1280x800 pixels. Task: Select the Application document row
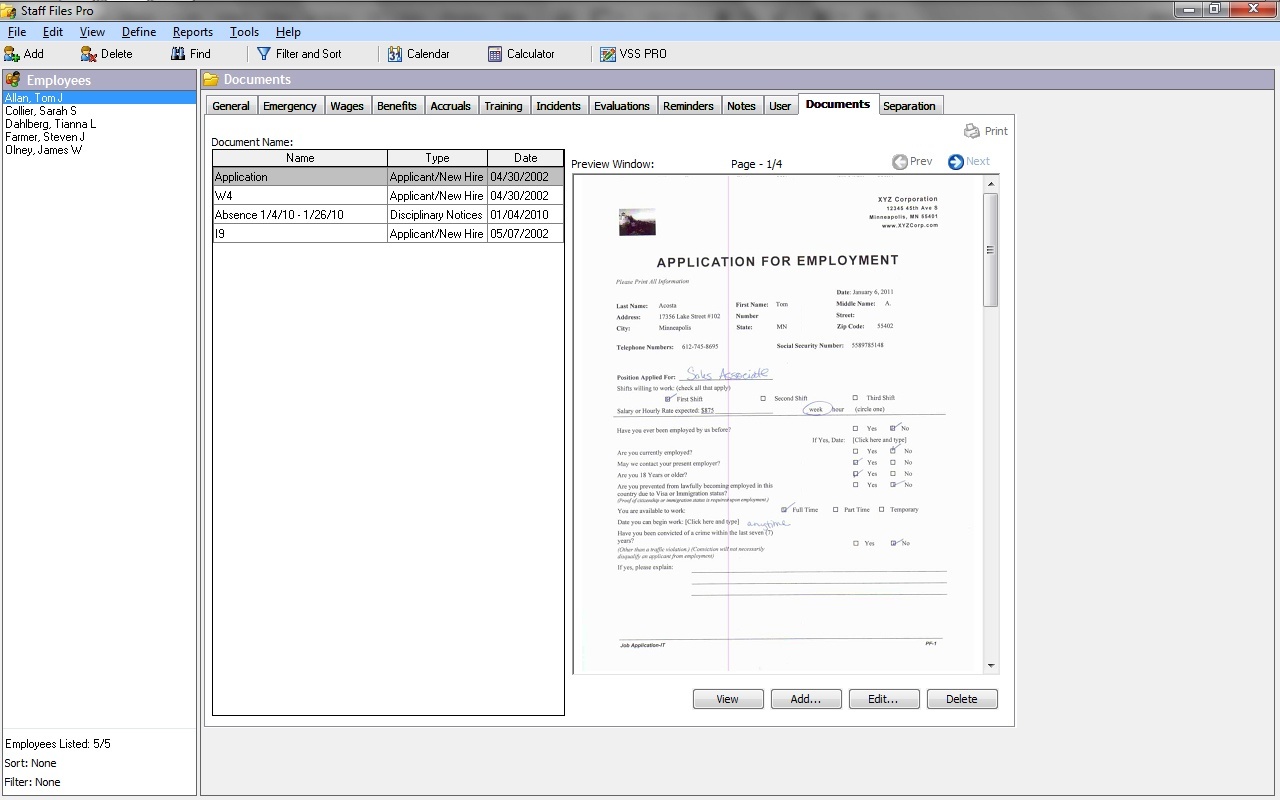pyautogui.click(x=388, y=177)
